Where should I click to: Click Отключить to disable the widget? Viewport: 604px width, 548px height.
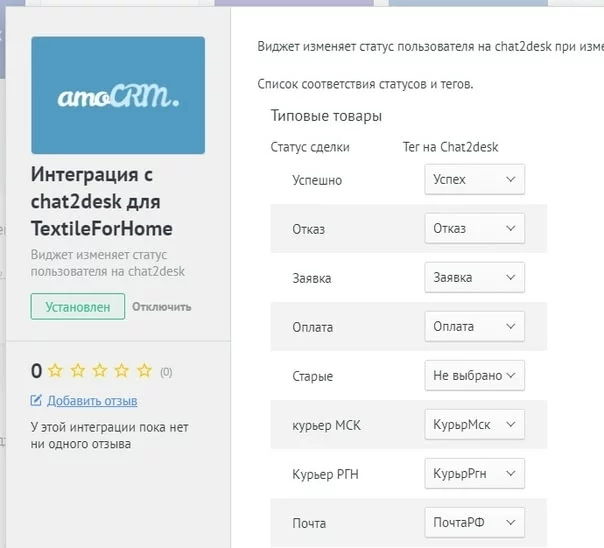162,307
